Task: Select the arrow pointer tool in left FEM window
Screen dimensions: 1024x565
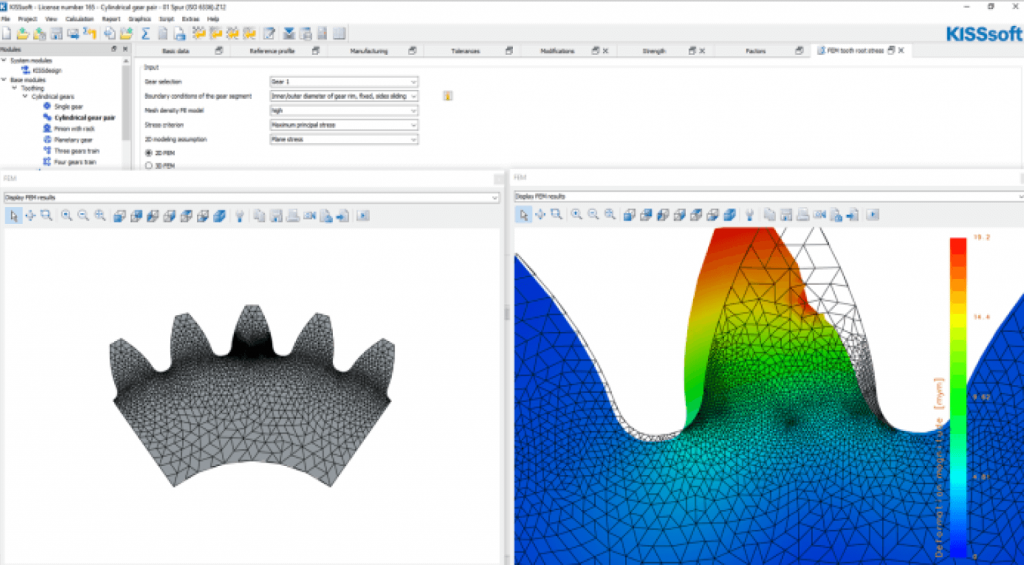Action: pos(13,216)
